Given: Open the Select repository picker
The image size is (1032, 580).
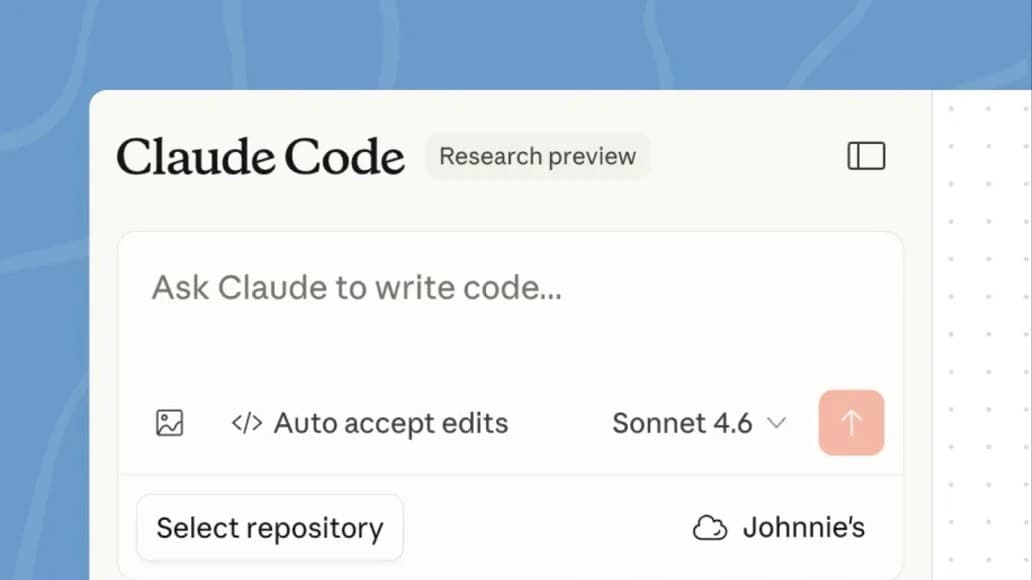Looking at the screenshot, I should click(270, 528).
